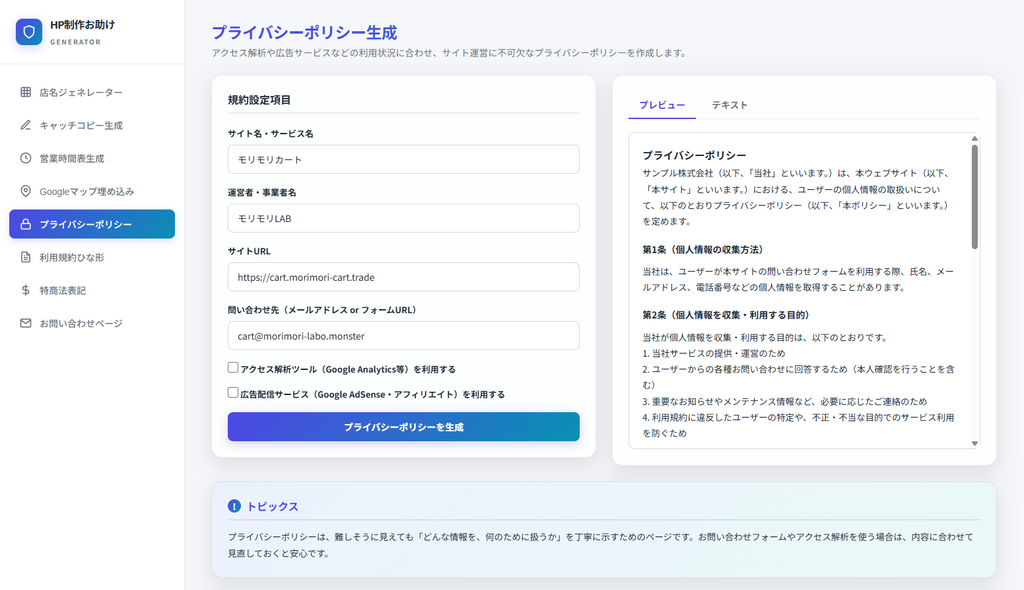Click the 規約設定項目 section heading

point(259,100)
